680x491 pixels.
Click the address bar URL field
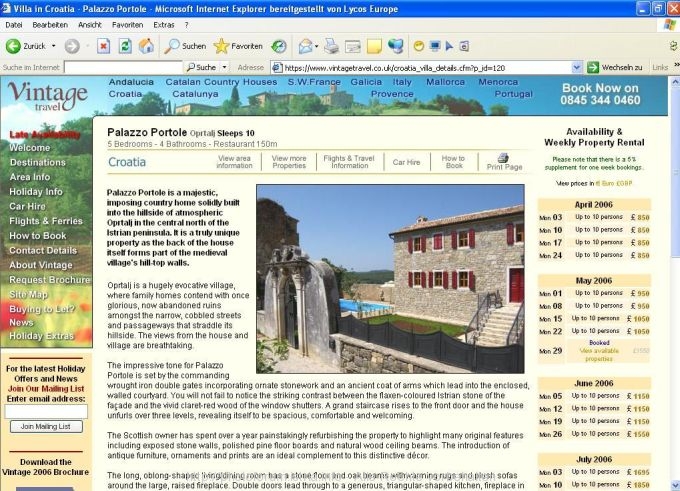(427, 67)
